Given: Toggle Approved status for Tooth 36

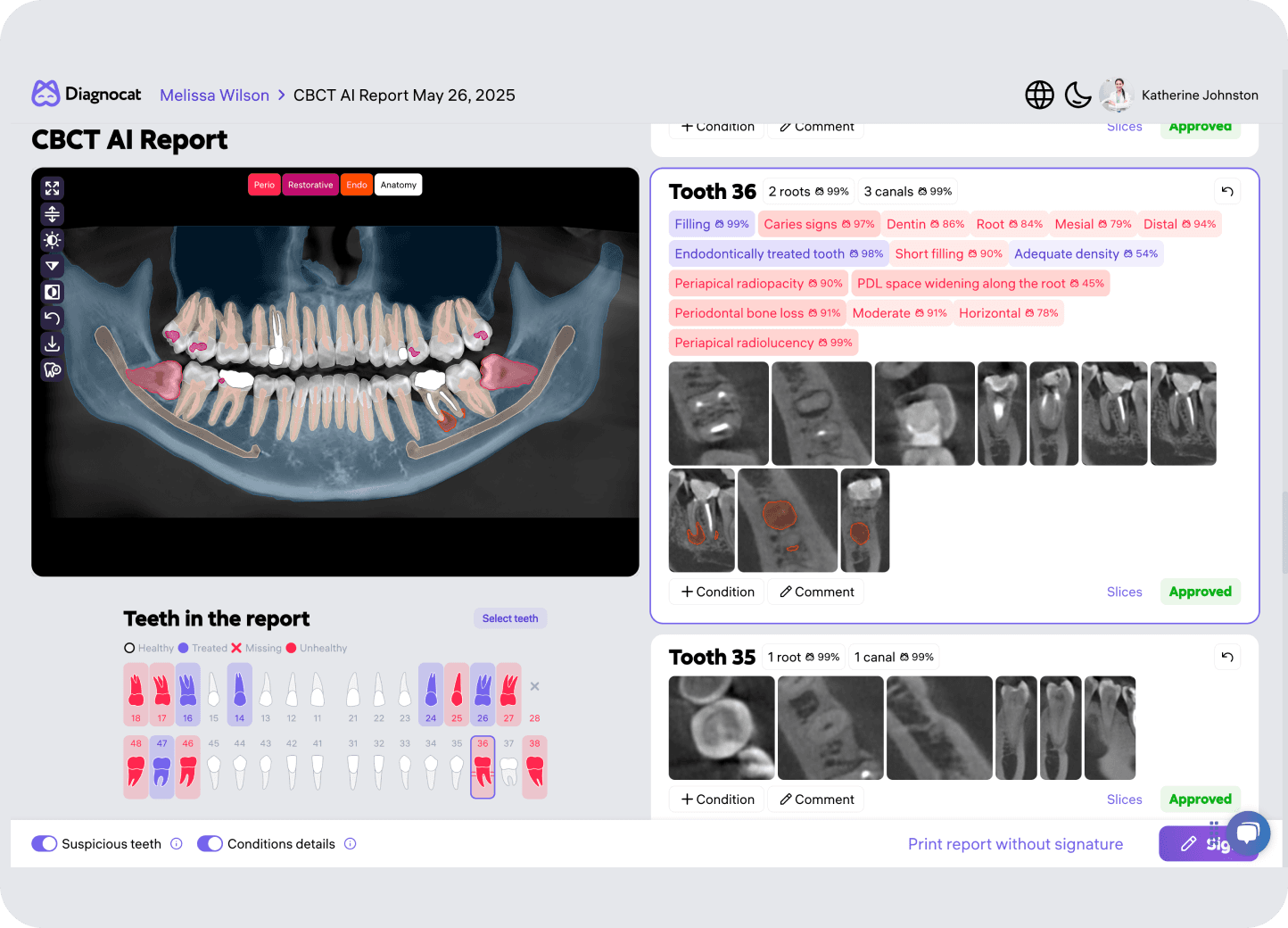Looking at the screenshot, I should [1200, 592].
